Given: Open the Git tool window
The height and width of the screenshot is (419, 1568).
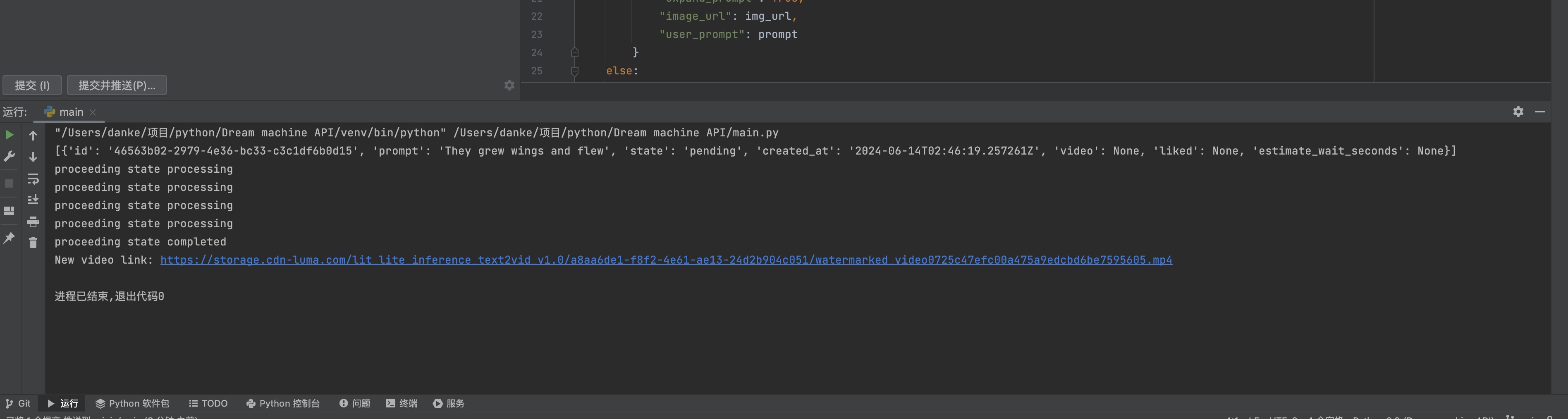Looking at the screenshot, I should [18, 403].
